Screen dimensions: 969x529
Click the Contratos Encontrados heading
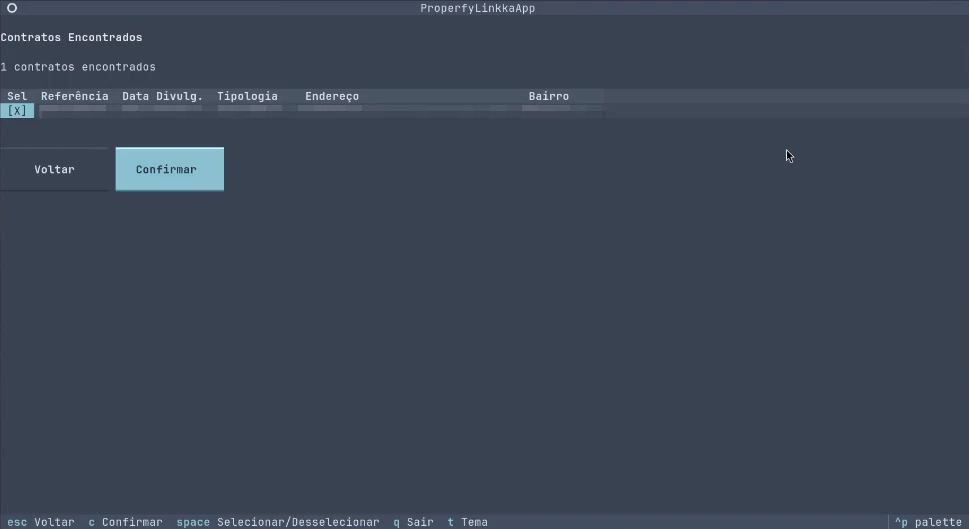point(72,38)
